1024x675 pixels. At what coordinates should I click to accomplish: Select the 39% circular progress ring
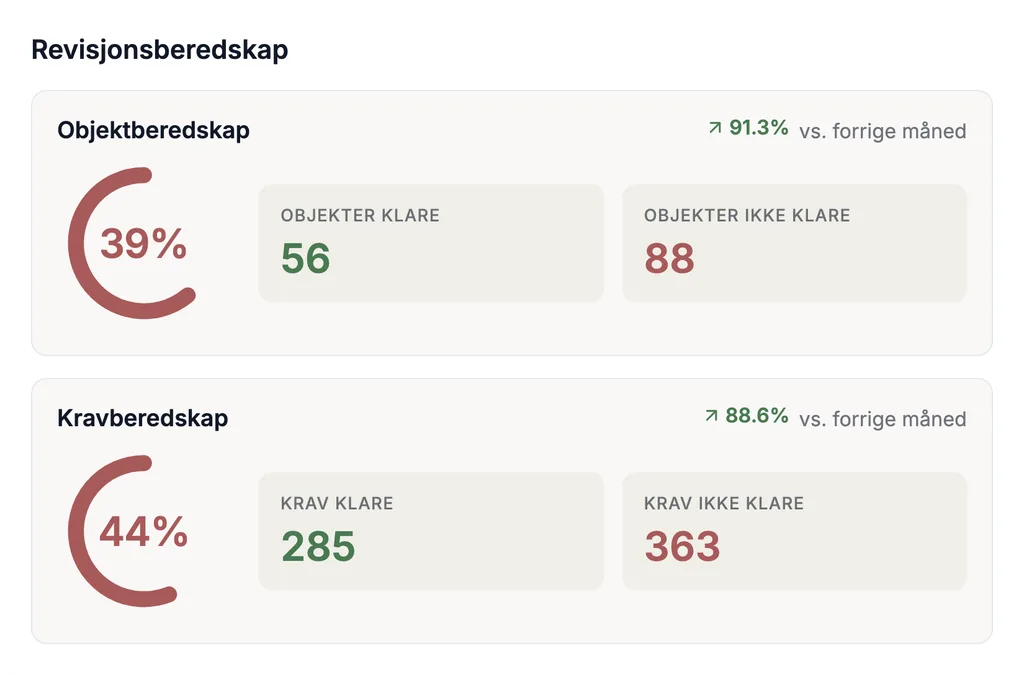click(x=133, y=243)
